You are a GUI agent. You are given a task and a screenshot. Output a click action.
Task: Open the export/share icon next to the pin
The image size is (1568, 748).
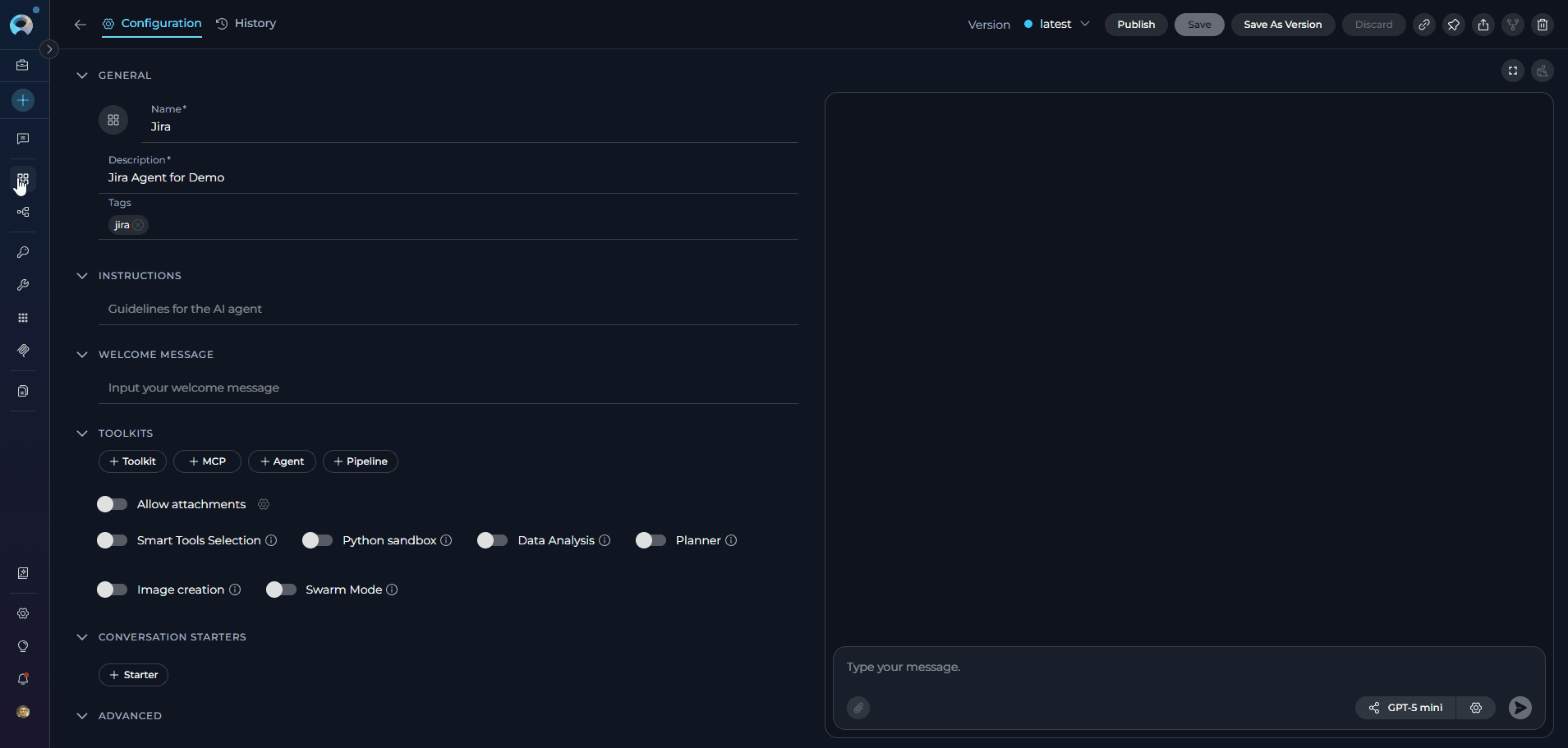pyautogui.click(x=1483, y=25)
